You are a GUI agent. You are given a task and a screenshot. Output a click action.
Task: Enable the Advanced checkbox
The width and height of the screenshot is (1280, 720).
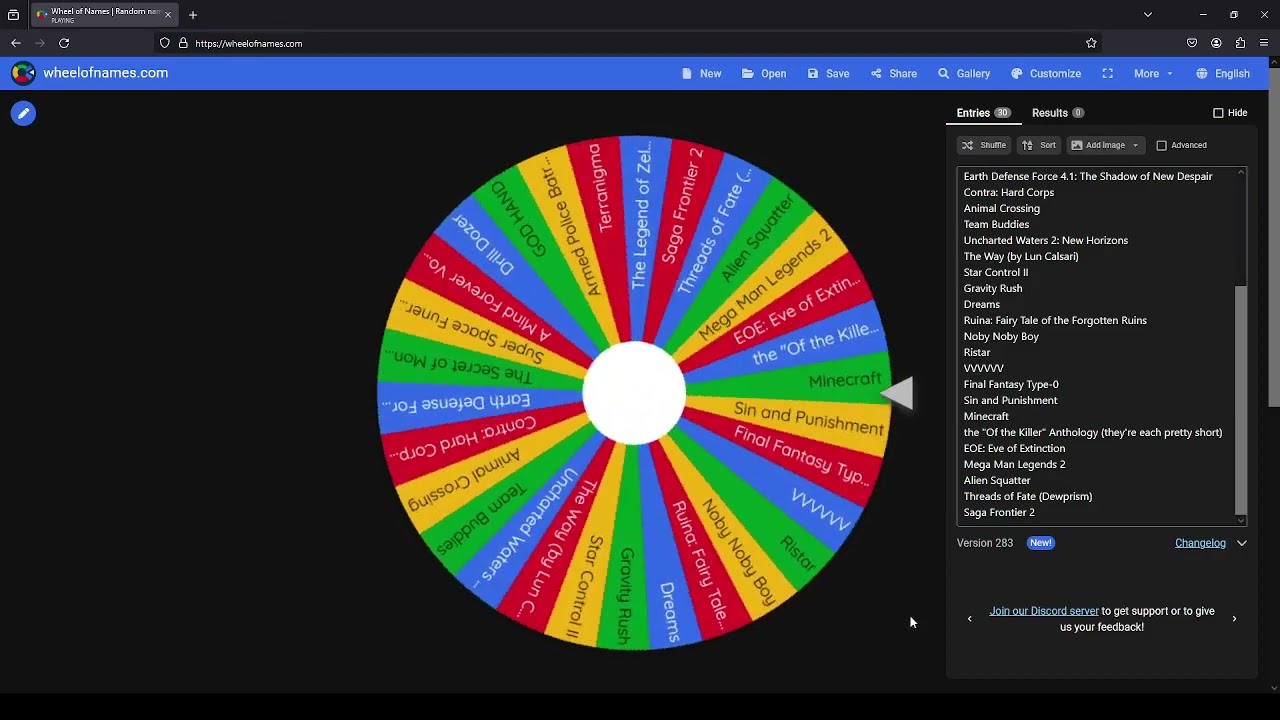point(1161,145)
